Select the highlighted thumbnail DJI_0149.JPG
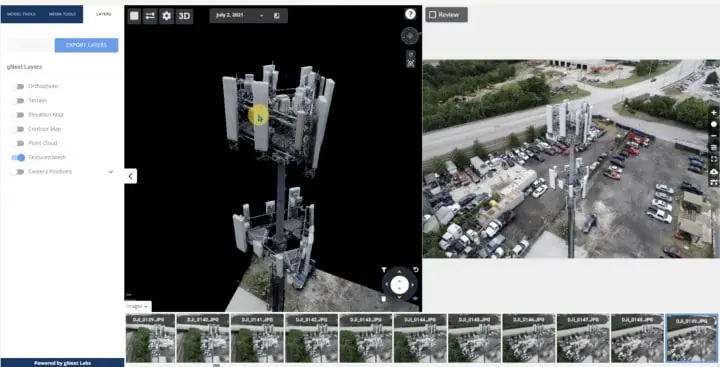This screenshot has height=367, width=720. (x=692, y=338)
